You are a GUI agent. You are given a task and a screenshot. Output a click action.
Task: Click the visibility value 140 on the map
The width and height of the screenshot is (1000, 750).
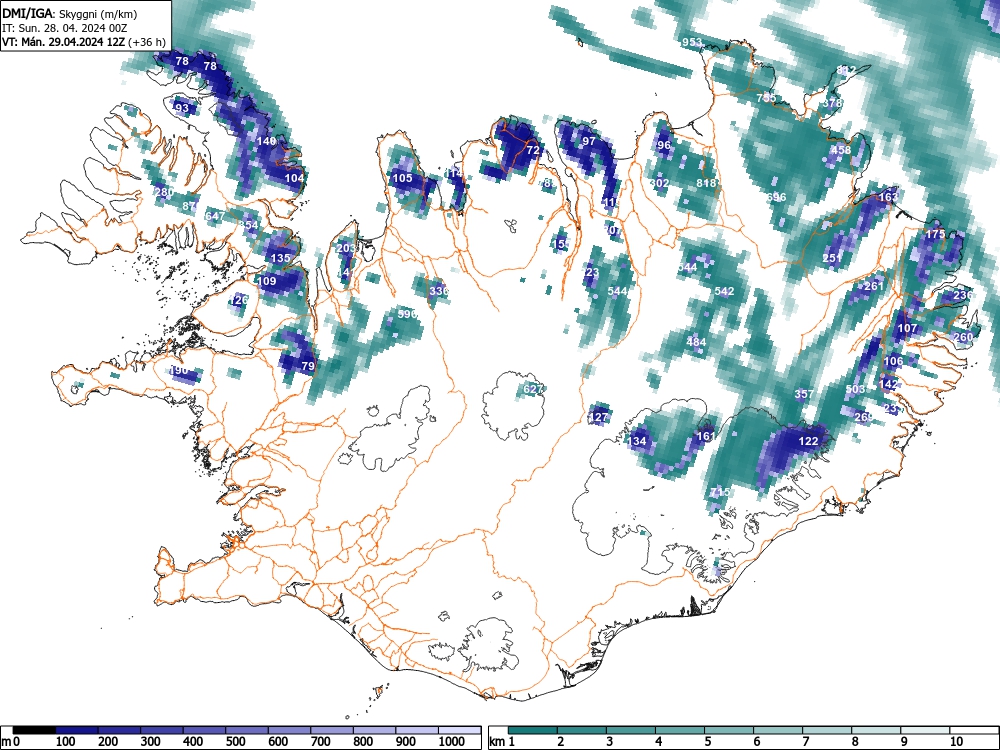pyautogui.click(x=266, y=141)
